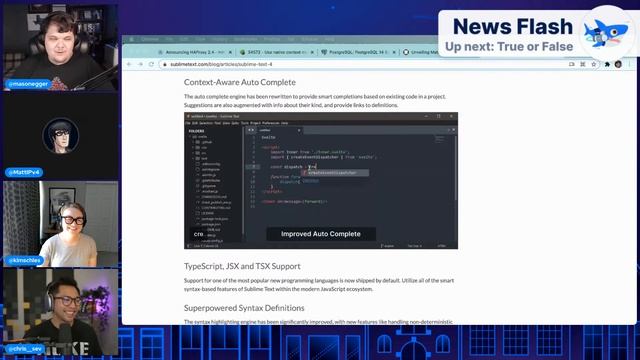Click the FOLDERS sidebar header in the Sublime demo

click(196, 131)
